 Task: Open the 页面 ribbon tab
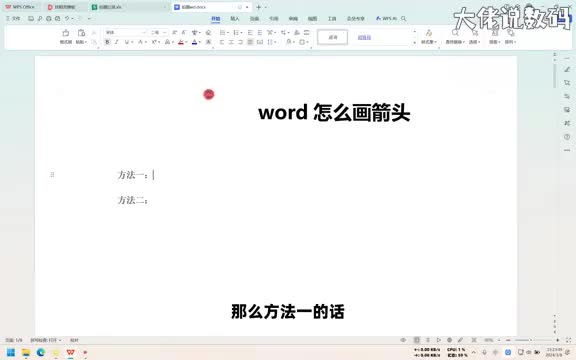click(x=254, y=18)
